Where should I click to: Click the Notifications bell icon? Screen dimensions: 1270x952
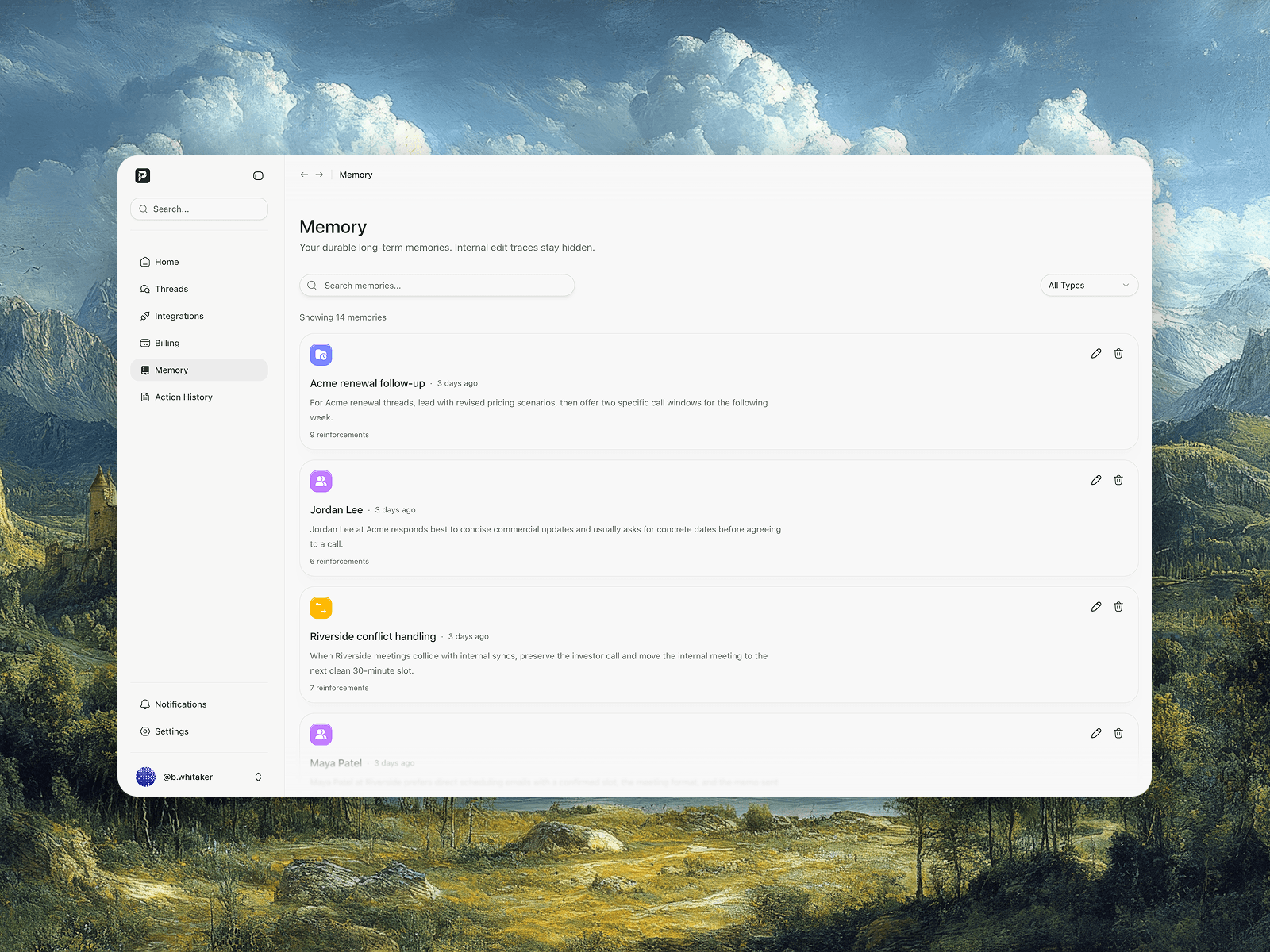click(x=145, y=704)
